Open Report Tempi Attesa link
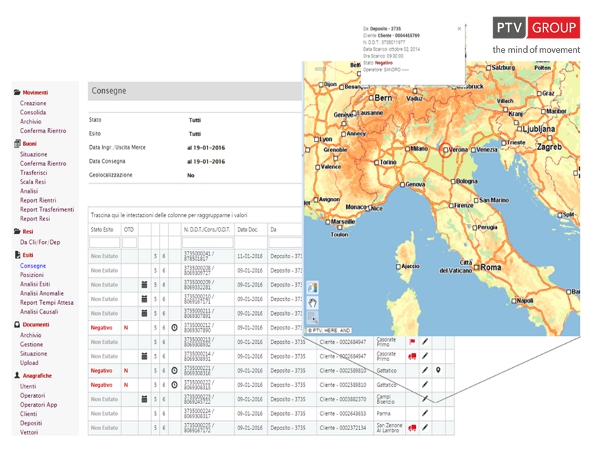 [x=47, y=303]
